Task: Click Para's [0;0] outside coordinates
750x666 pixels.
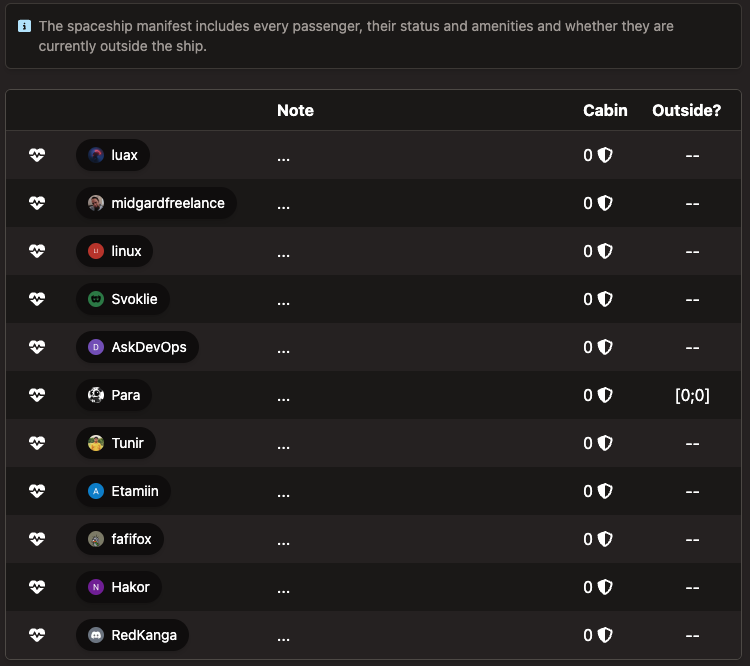Action: tap(692, 395)
